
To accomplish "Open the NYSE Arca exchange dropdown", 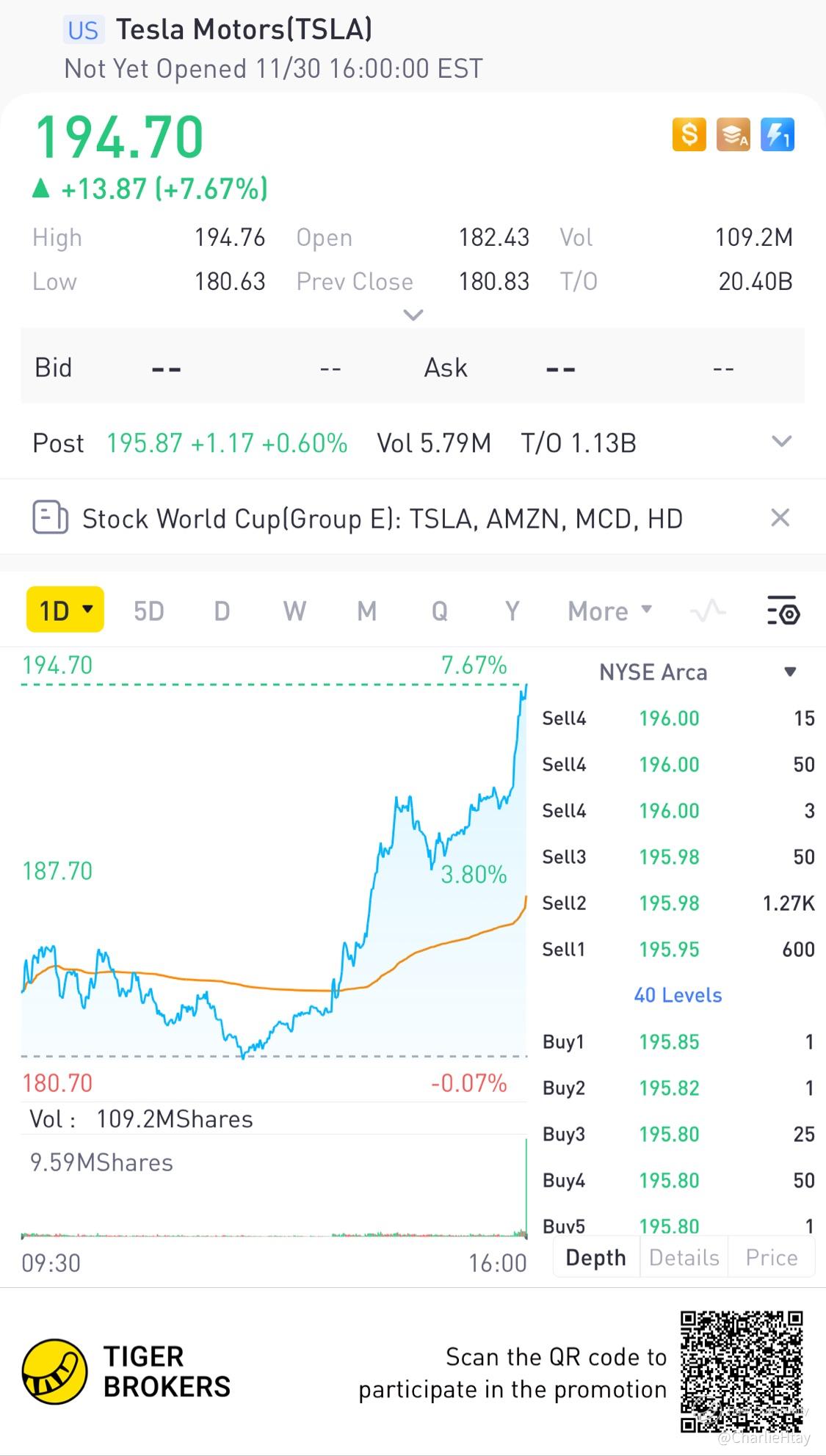I will tap(790, 672).
